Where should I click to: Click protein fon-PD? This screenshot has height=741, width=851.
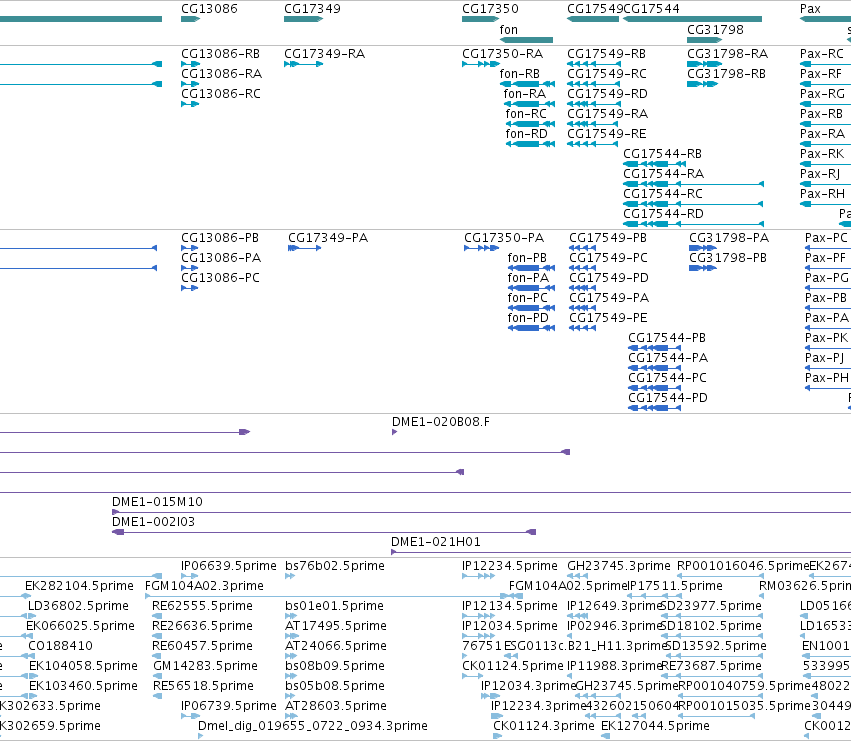(x=528, y=318)
